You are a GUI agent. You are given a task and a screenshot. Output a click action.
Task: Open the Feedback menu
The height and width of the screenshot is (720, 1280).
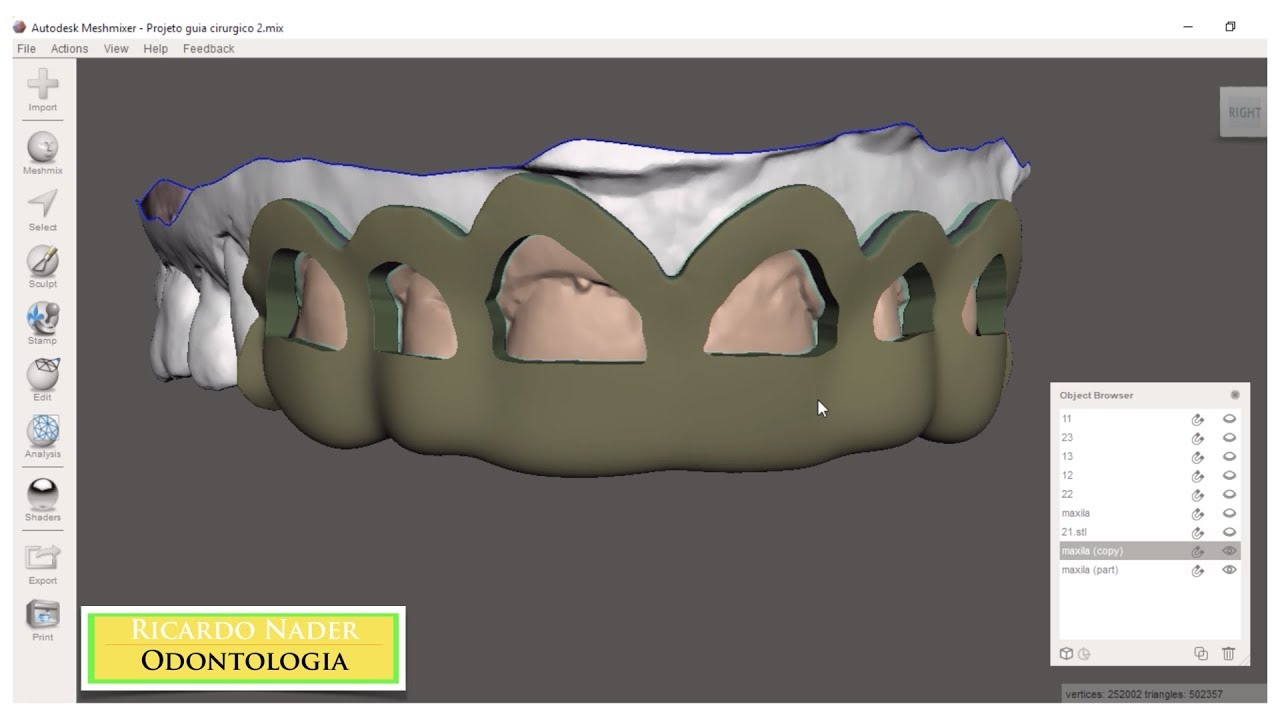[208, 49]
